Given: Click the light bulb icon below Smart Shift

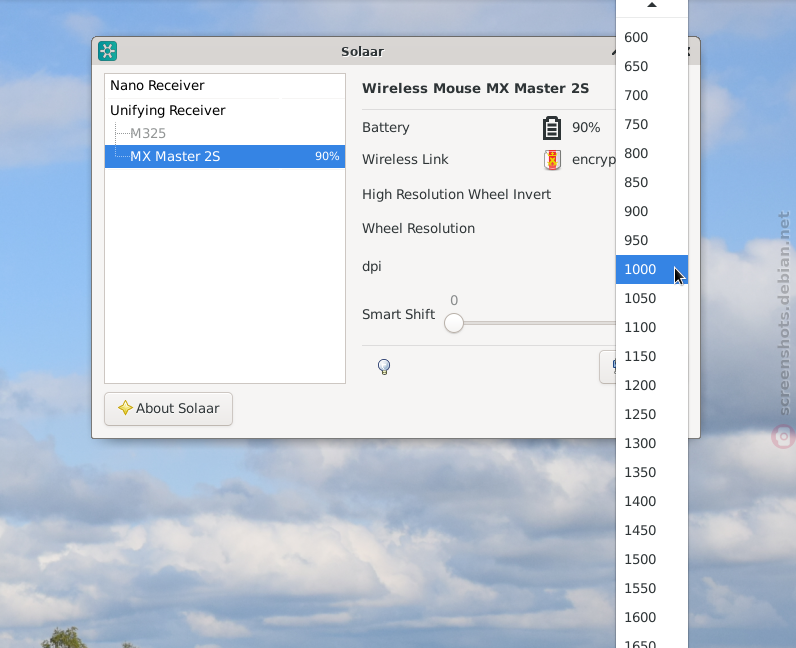Looking at the screenshot, I should [x=384, y=366].
